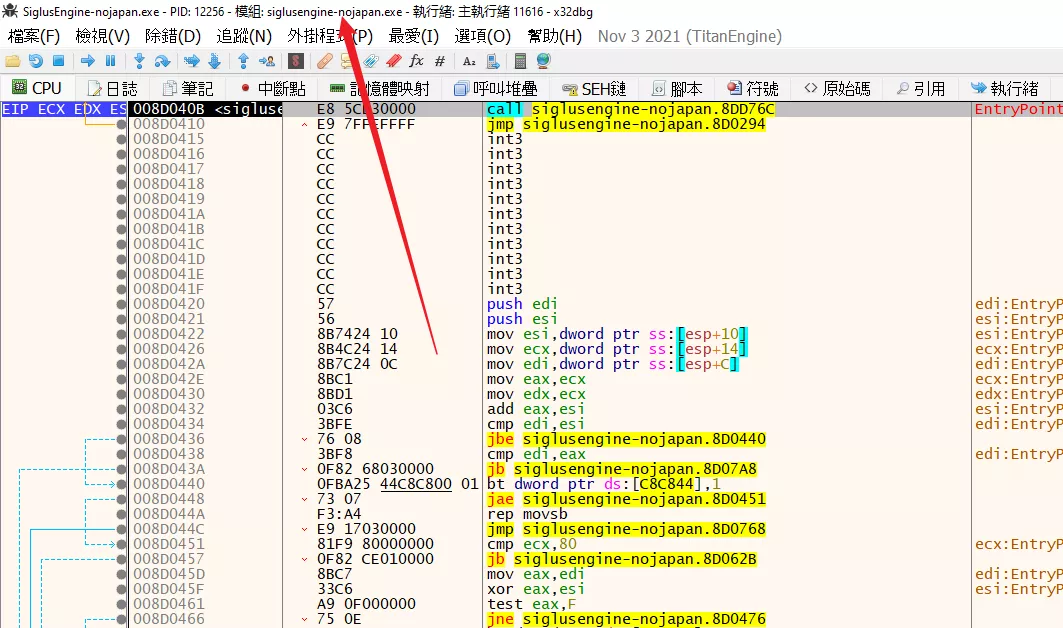Viewport: 1063px width, 628px height.
Task: Open the 檔案(F) menu
Action: click(x=34, y=36)
